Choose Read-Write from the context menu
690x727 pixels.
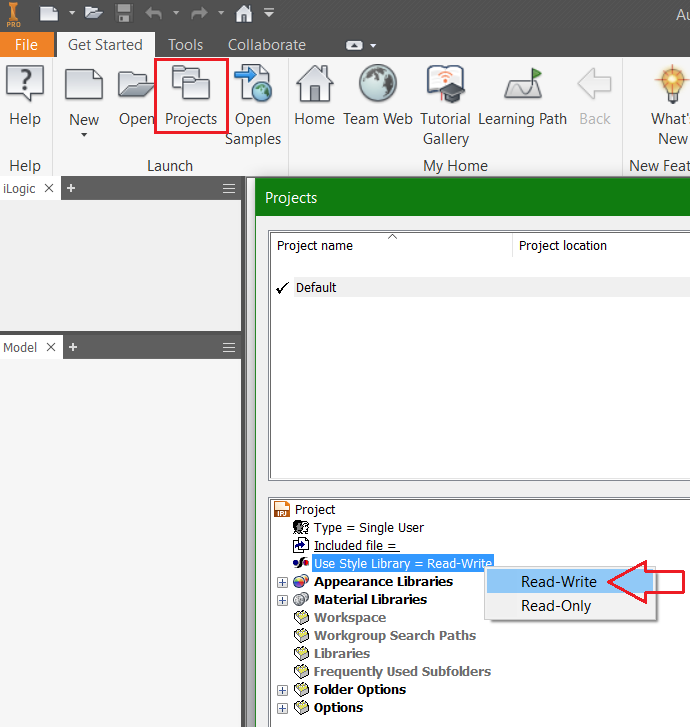tap(559, 581)
